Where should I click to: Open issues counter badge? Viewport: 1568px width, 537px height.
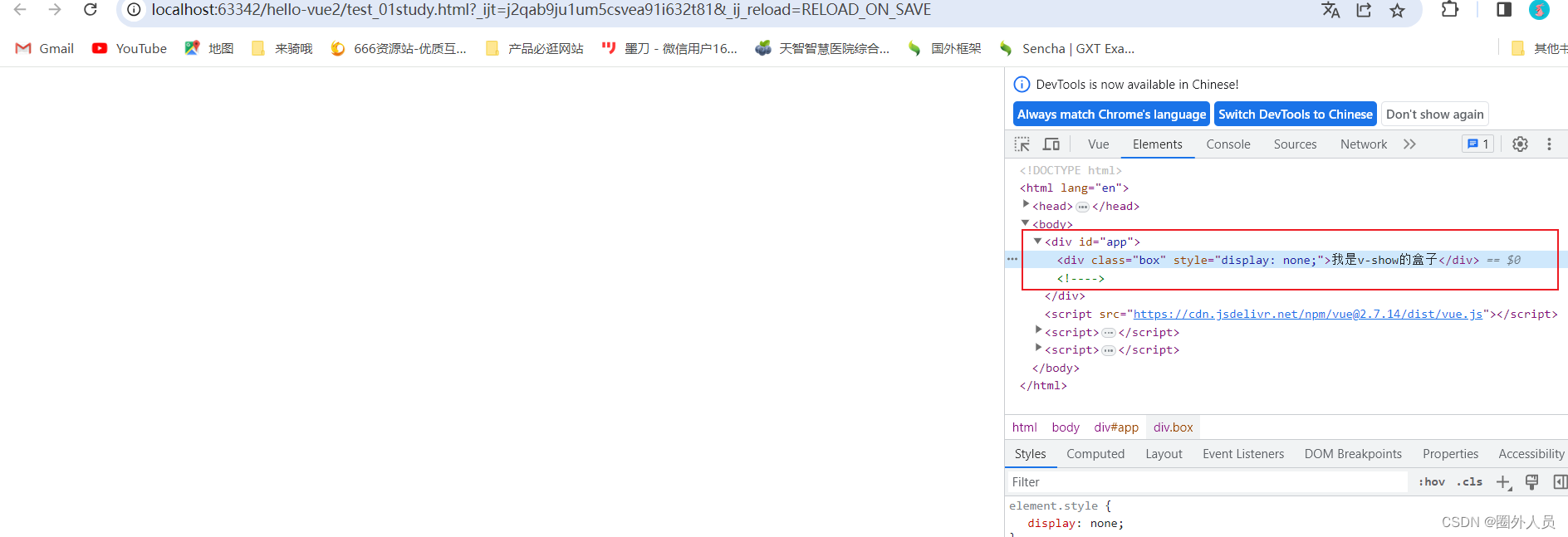pos(1478,144)
